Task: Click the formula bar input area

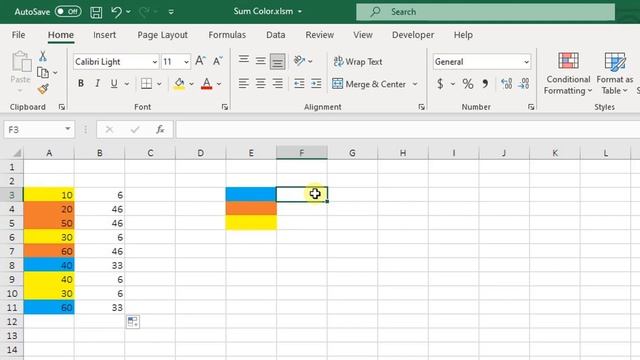Action: point(407,130)
